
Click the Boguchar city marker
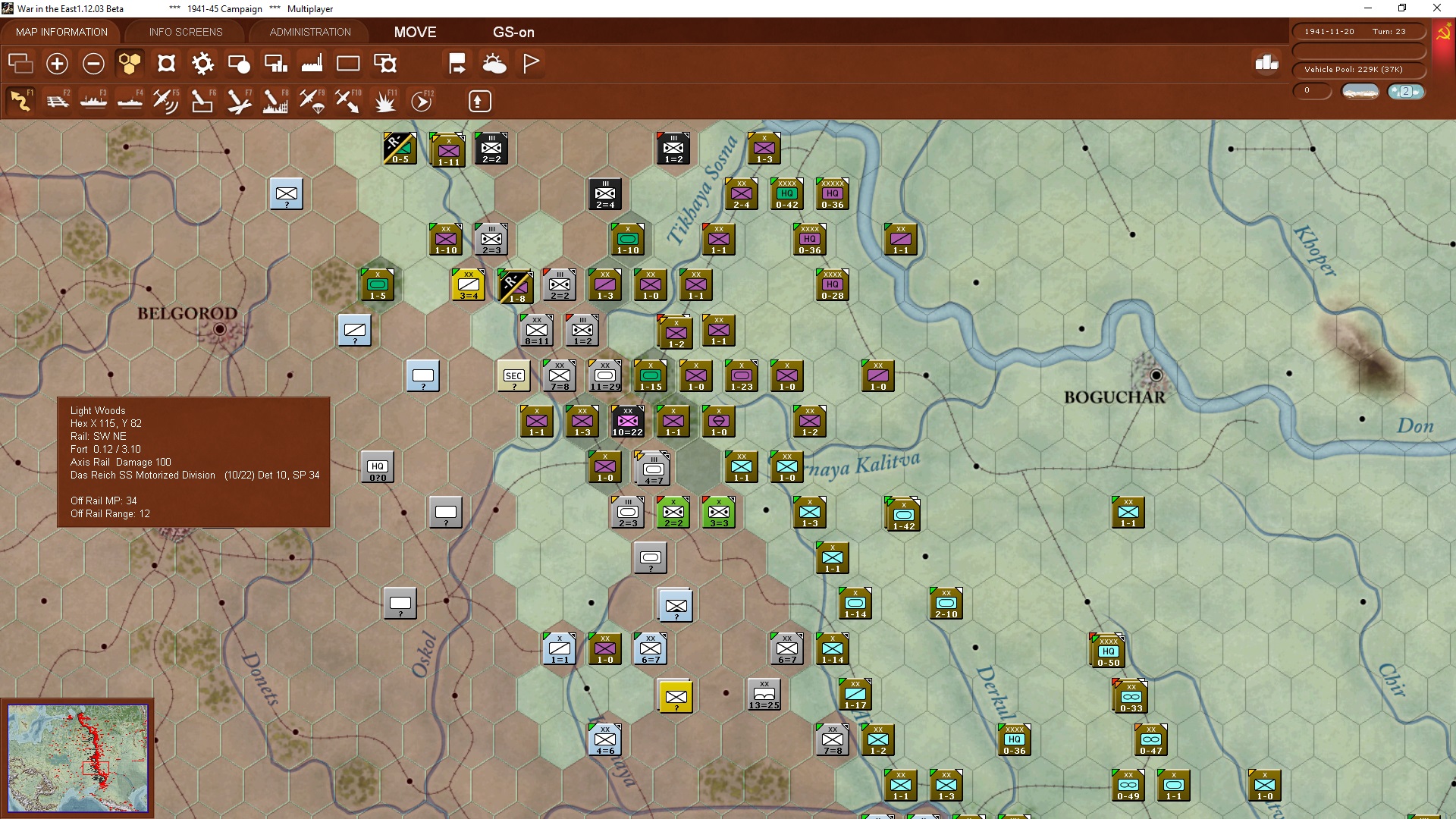[1156, 375]
